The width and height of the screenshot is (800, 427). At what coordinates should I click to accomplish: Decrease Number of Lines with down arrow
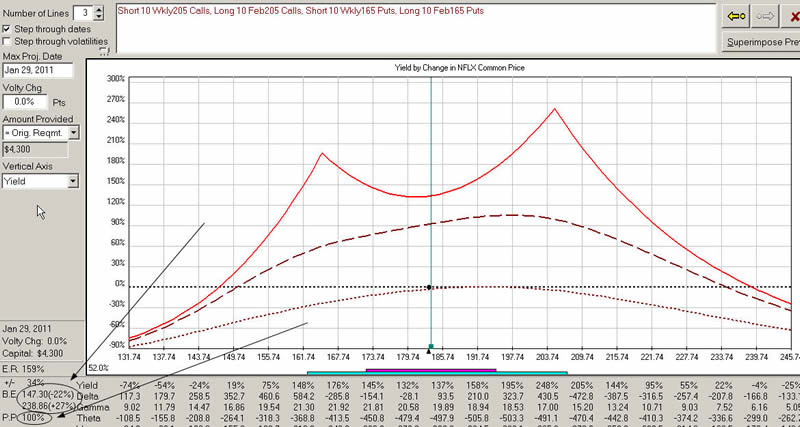tap(97, 17)
